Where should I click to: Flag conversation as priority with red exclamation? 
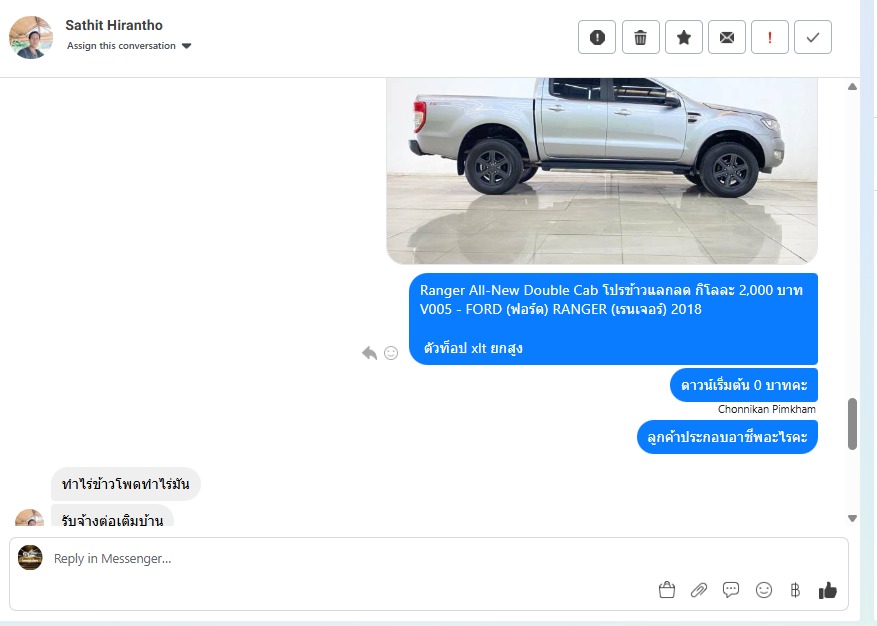(x=770, y=37)
